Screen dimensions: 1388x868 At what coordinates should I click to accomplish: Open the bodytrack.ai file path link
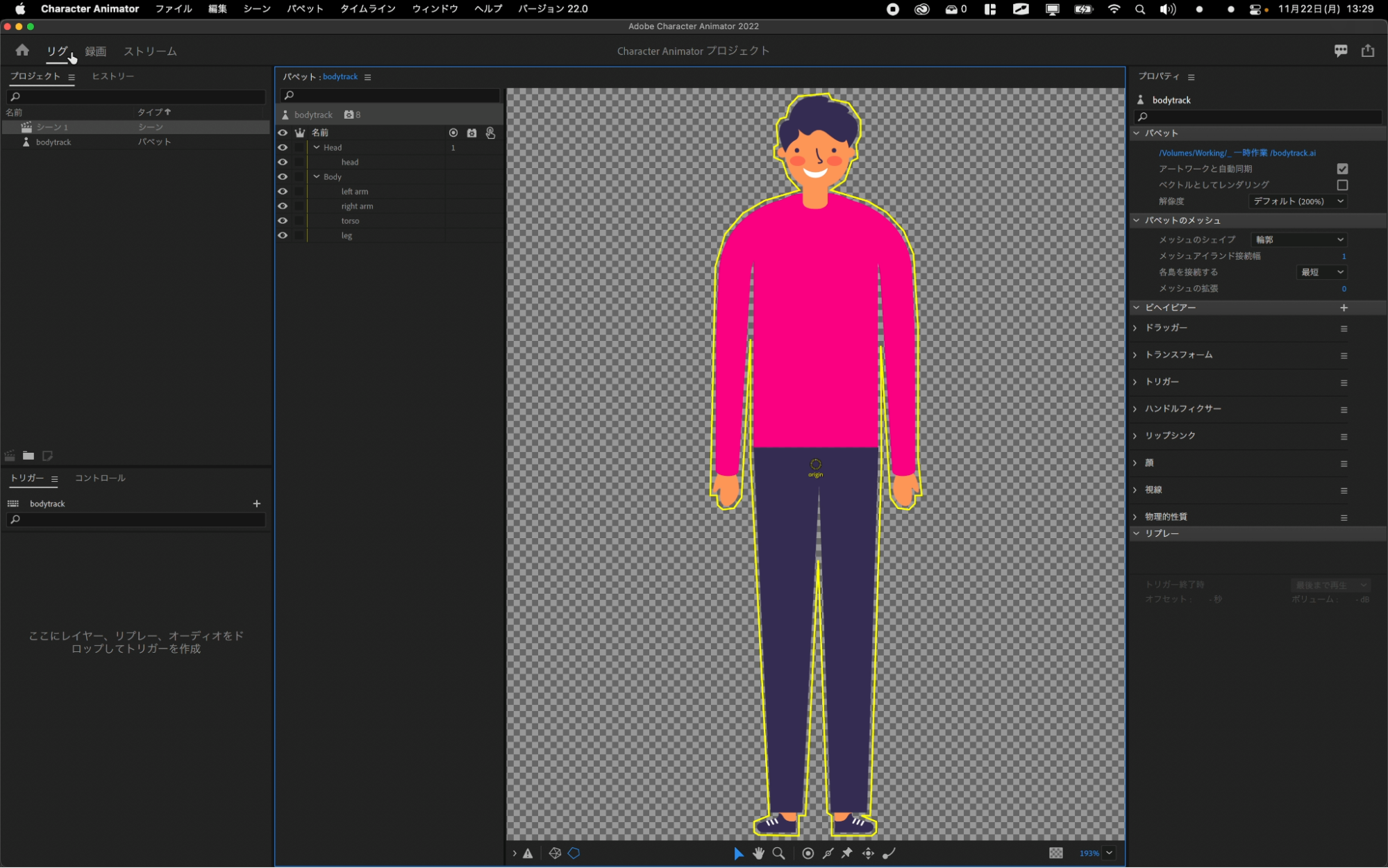click(1237, 153)
